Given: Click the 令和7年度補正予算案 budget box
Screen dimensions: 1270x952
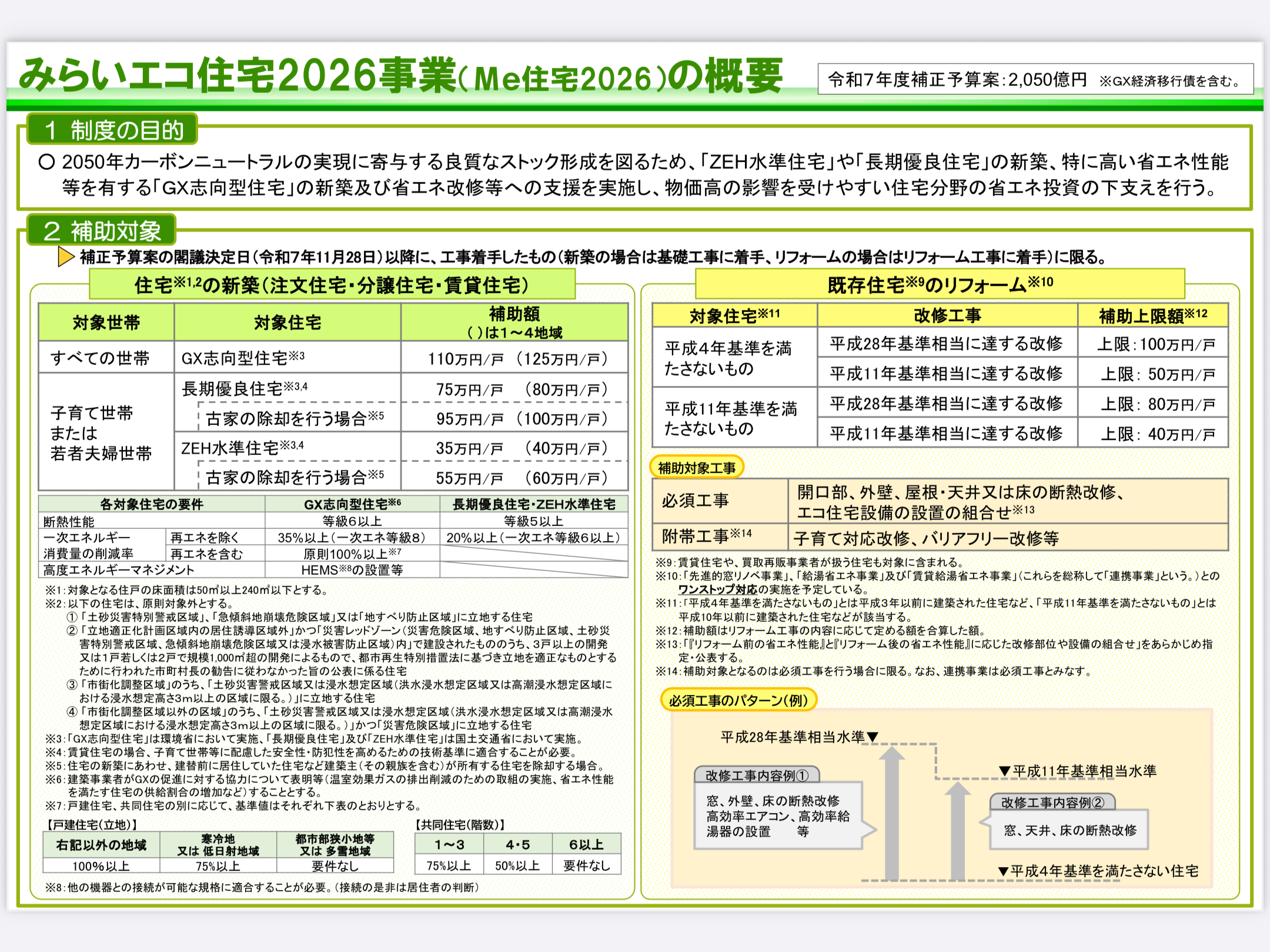Looking at the screenshot, I should tap(1035, 79).
